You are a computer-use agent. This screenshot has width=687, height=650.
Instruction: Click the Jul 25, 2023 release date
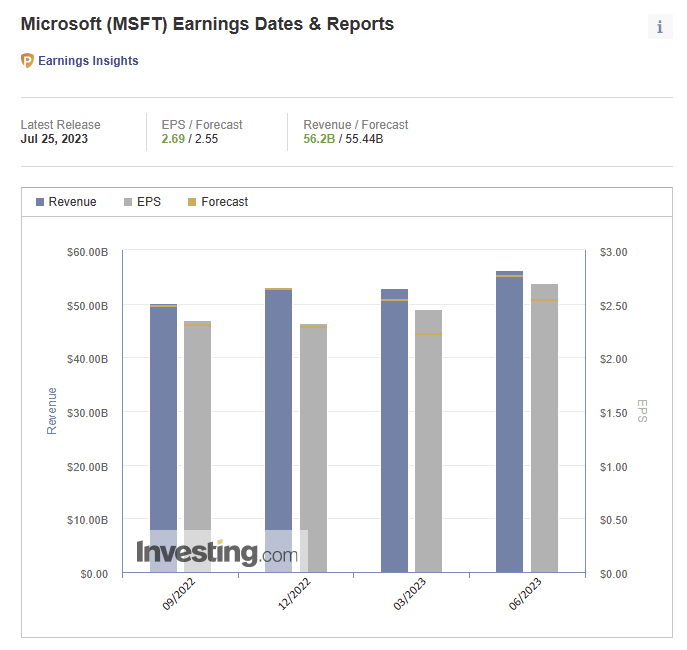(54, 139)
